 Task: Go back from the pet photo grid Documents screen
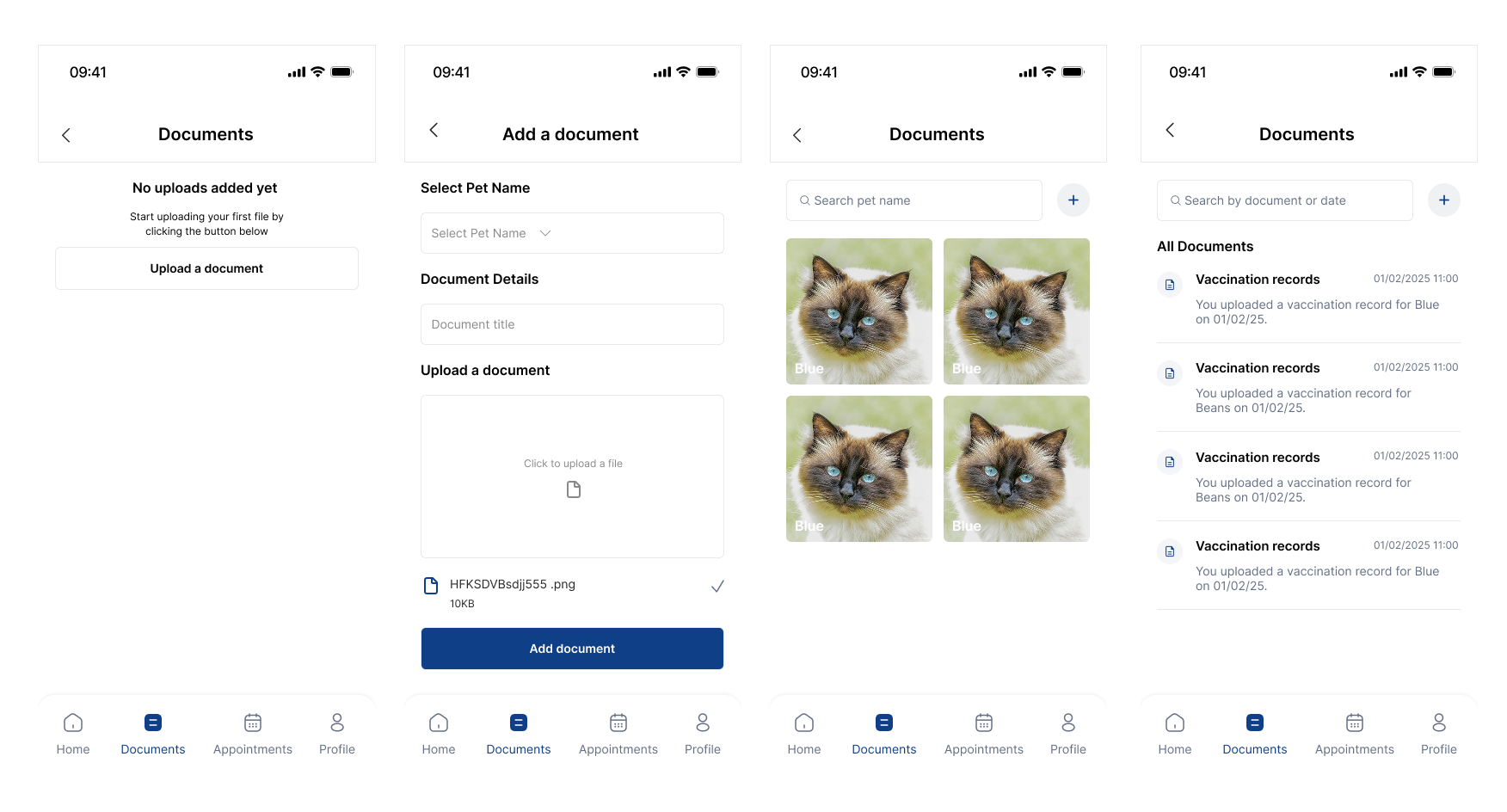click(797, 135)
